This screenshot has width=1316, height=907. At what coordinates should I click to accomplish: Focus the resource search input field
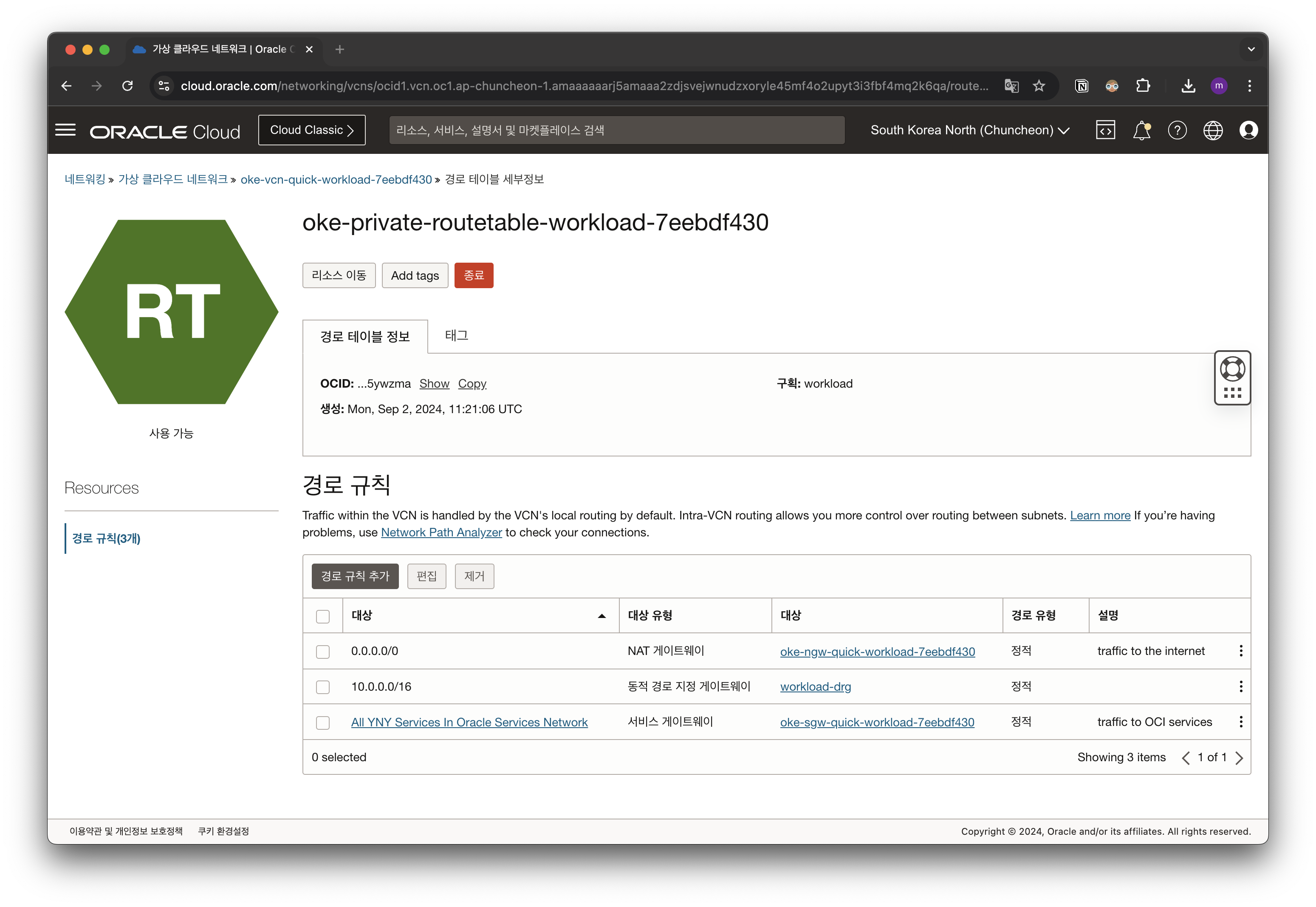[616, 130]
